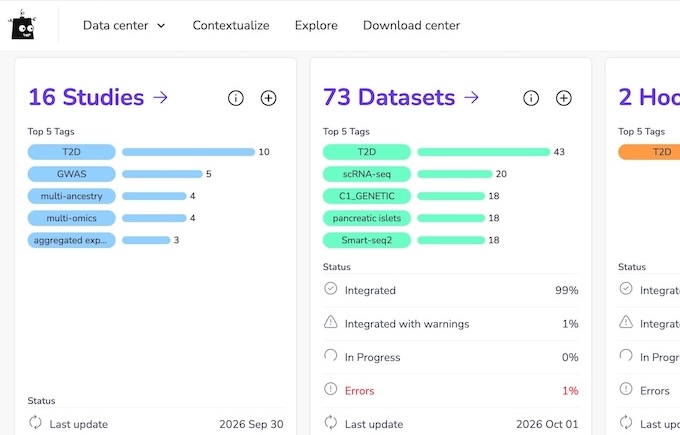Select the GWAS tag in Studies
Screen dimensions: 680x435
click(72, 174)
